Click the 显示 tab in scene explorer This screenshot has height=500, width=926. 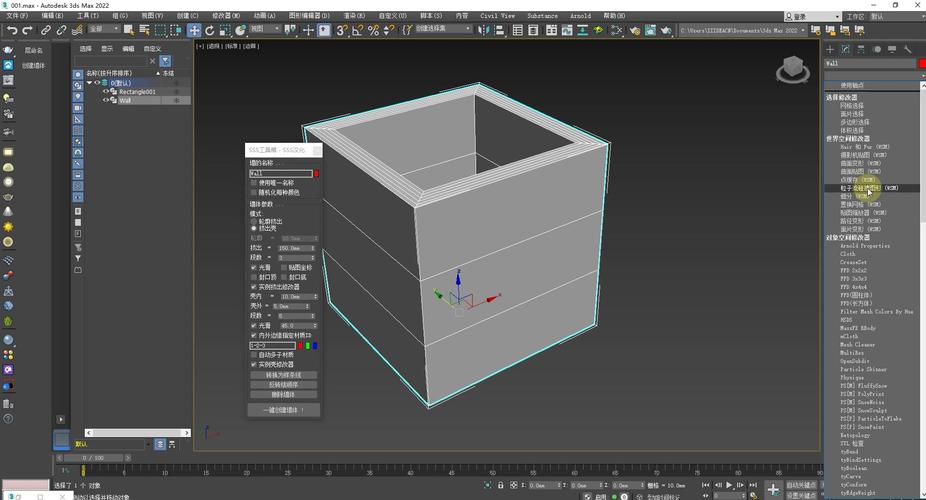(107, 49)
